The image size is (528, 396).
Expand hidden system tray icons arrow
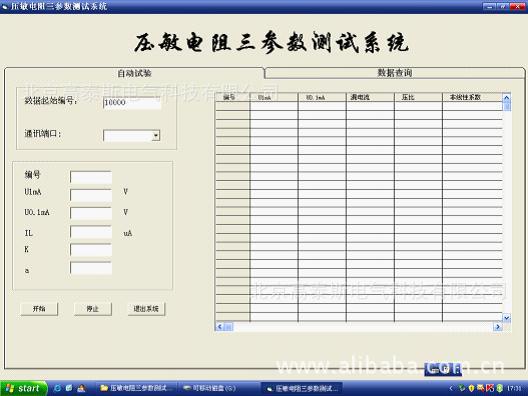click(x=451, y=389)
